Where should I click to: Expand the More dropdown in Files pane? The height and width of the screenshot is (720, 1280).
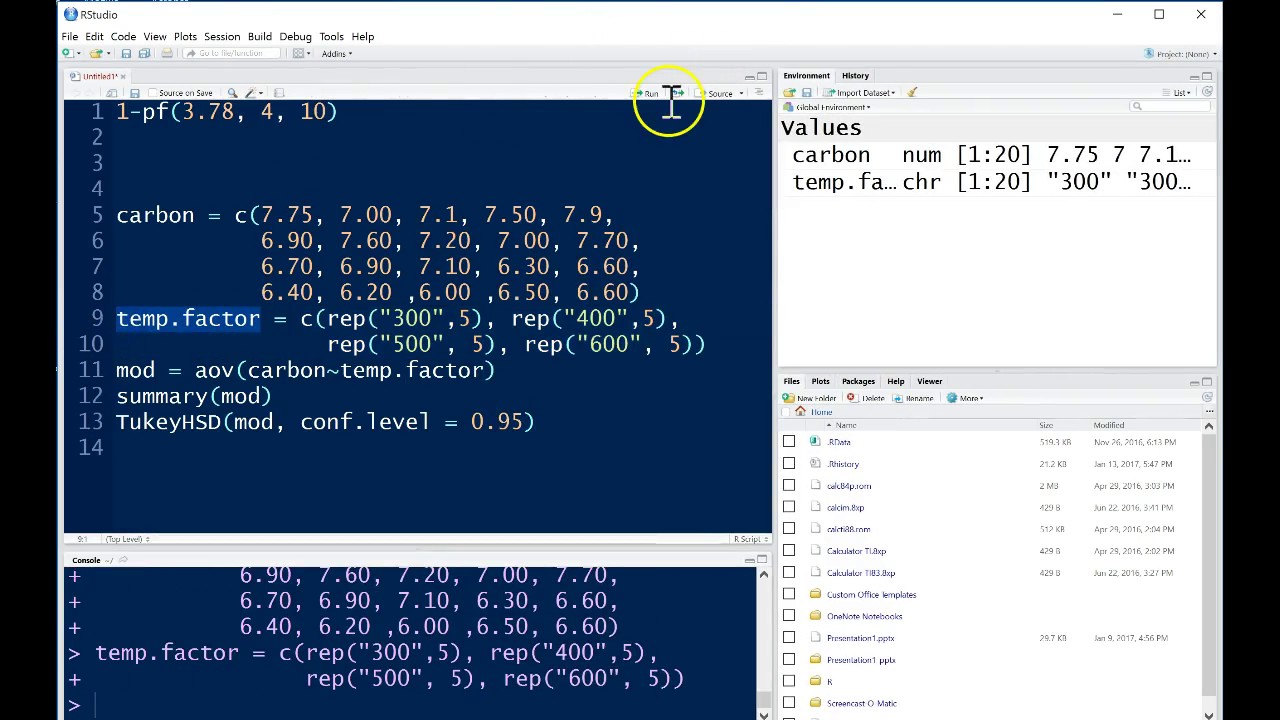point(965,398)
